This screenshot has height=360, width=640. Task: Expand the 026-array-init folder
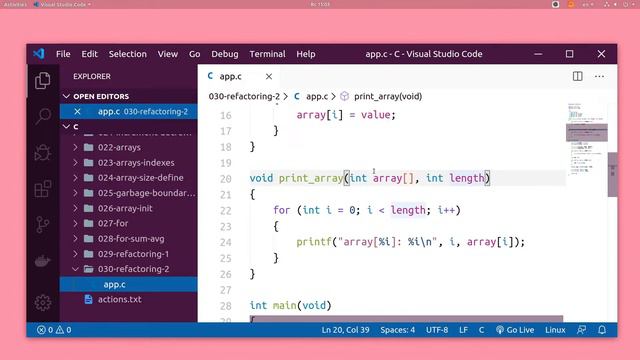pyautogui.click(x=128, y=208)
